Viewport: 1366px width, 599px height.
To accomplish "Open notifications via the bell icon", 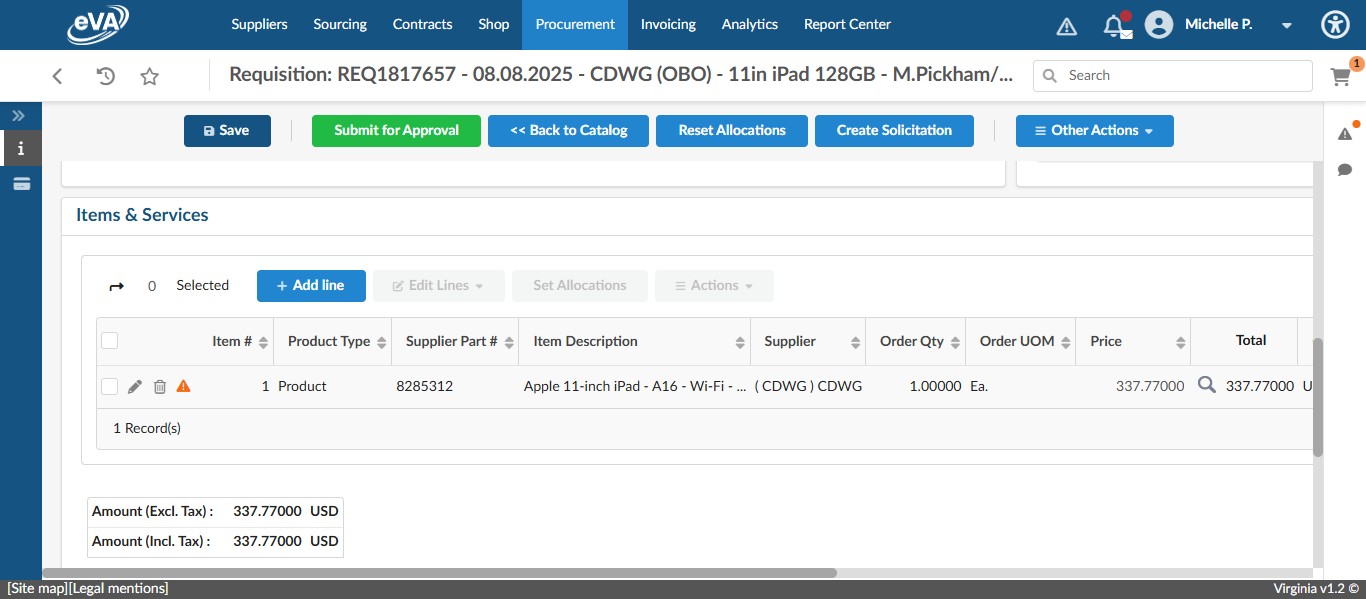I will [x=1116, y=25].
